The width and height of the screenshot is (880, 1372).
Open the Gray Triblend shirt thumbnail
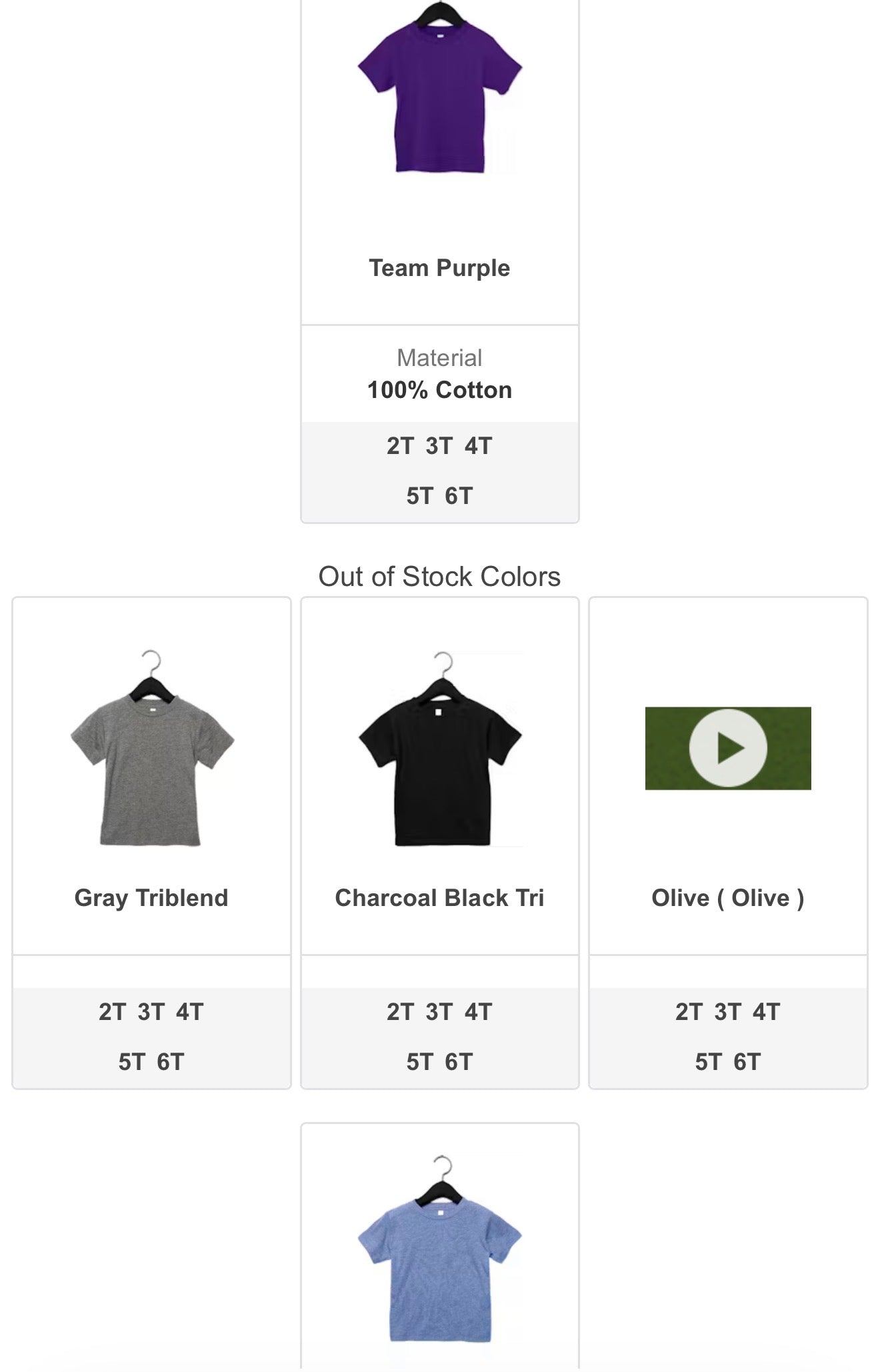point(151,748)
